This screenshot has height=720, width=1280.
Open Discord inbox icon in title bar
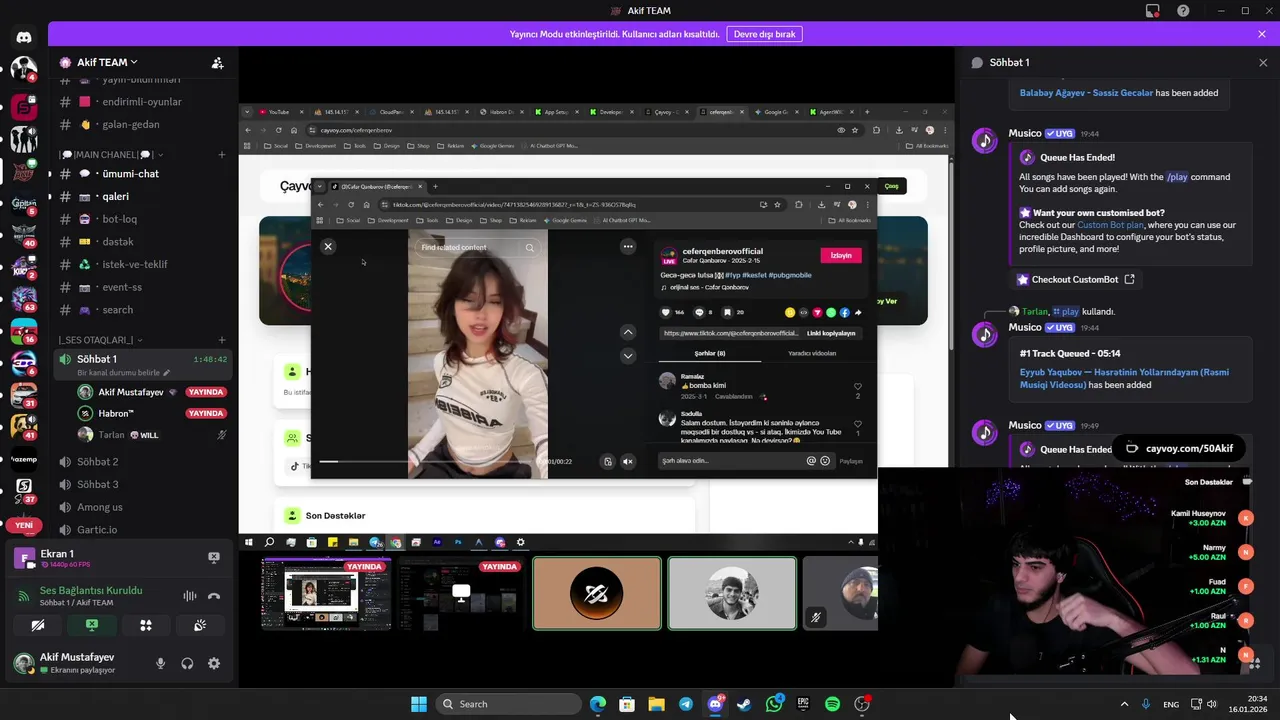[1153, 11]
